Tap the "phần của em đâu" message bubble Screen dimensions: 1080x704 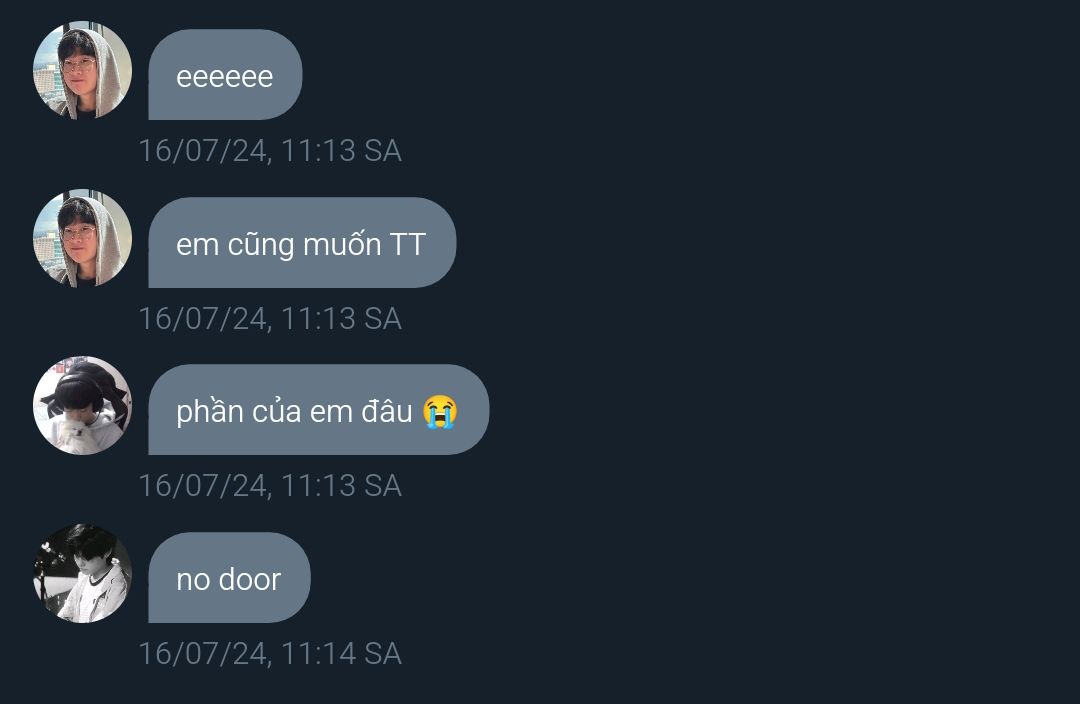point(318,410)
